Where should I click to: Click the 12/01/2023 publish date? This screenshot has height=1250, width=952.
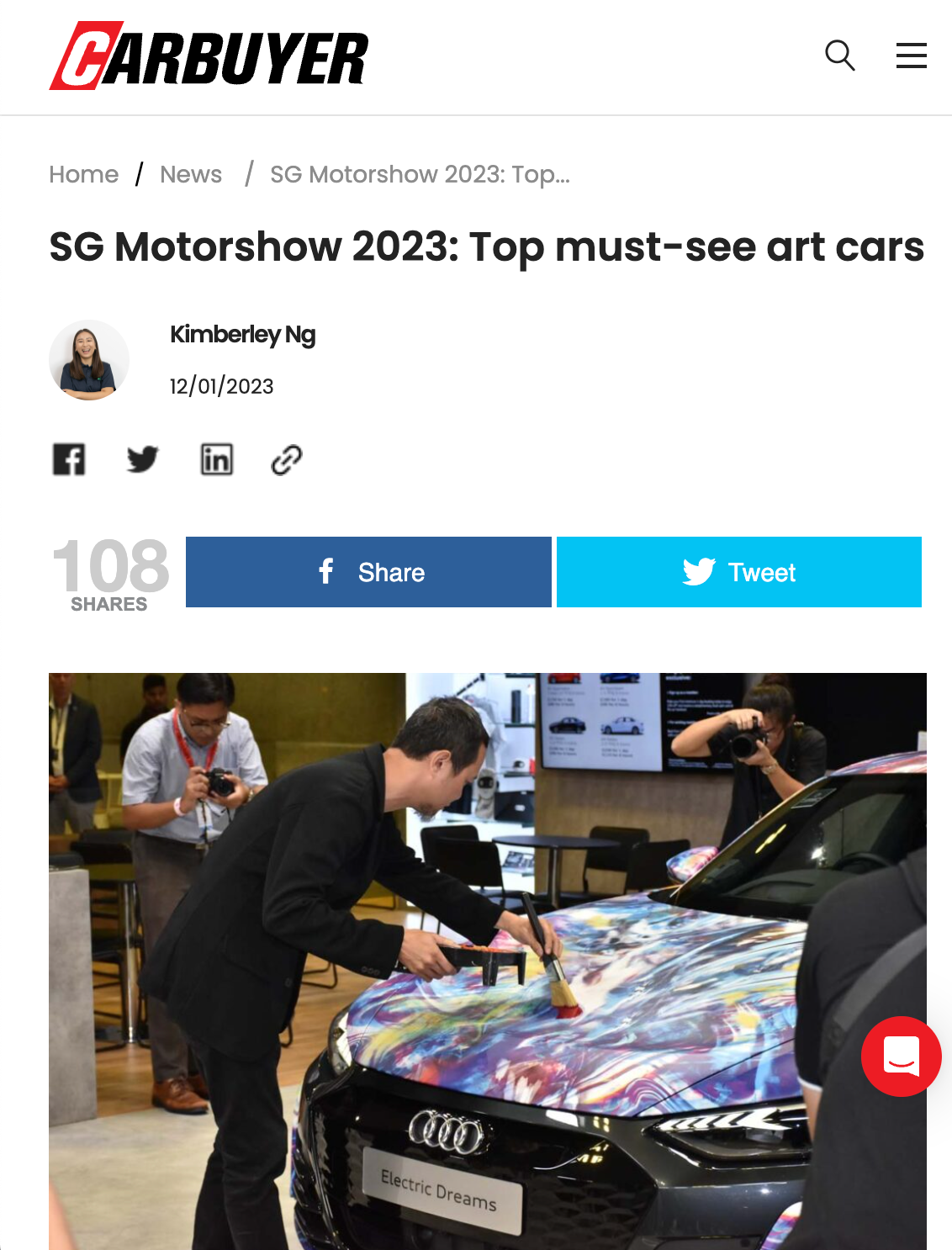tap(222, 386)
